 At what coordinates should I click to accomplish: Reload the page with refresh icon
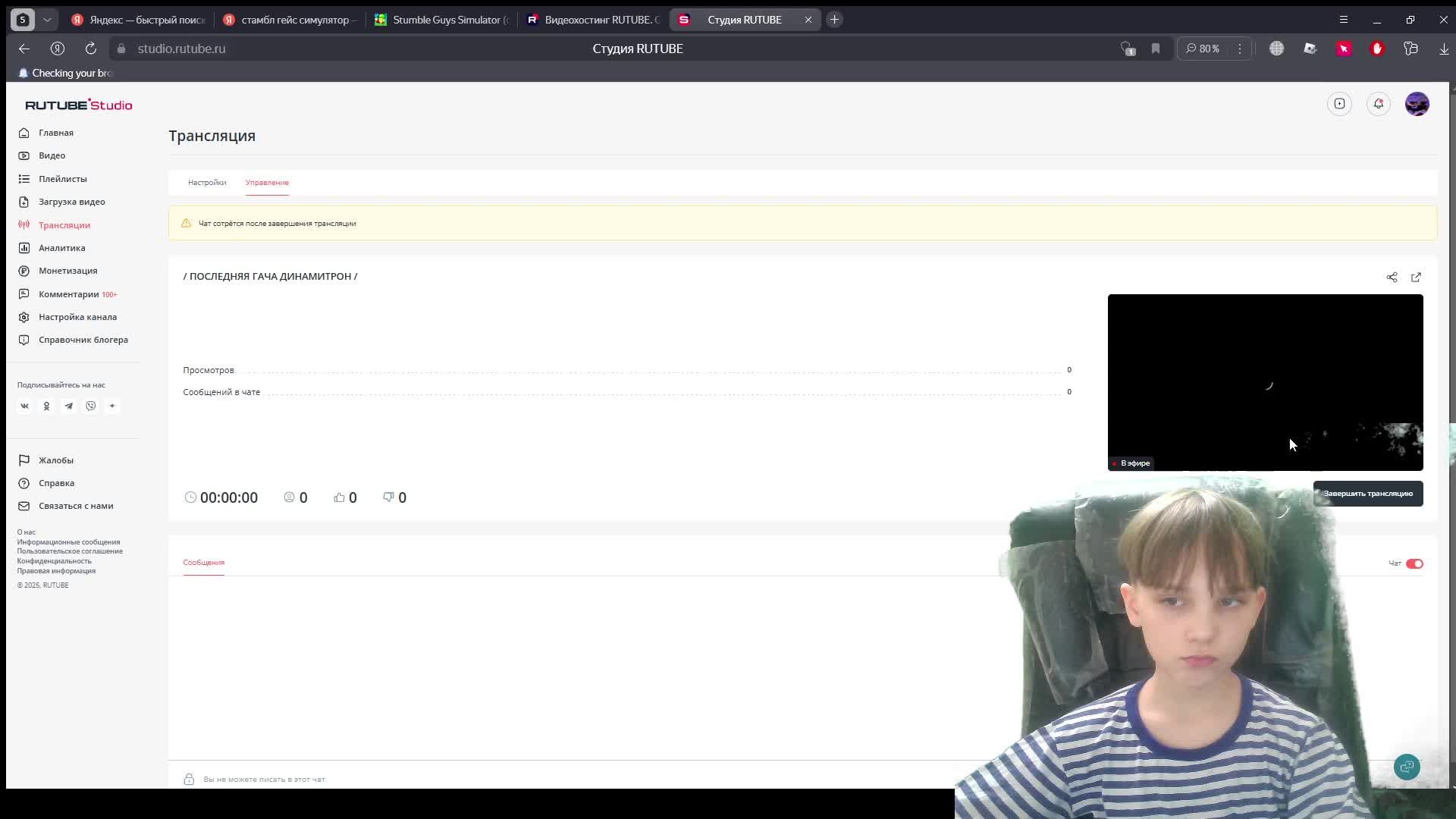[x=90, y=49]
